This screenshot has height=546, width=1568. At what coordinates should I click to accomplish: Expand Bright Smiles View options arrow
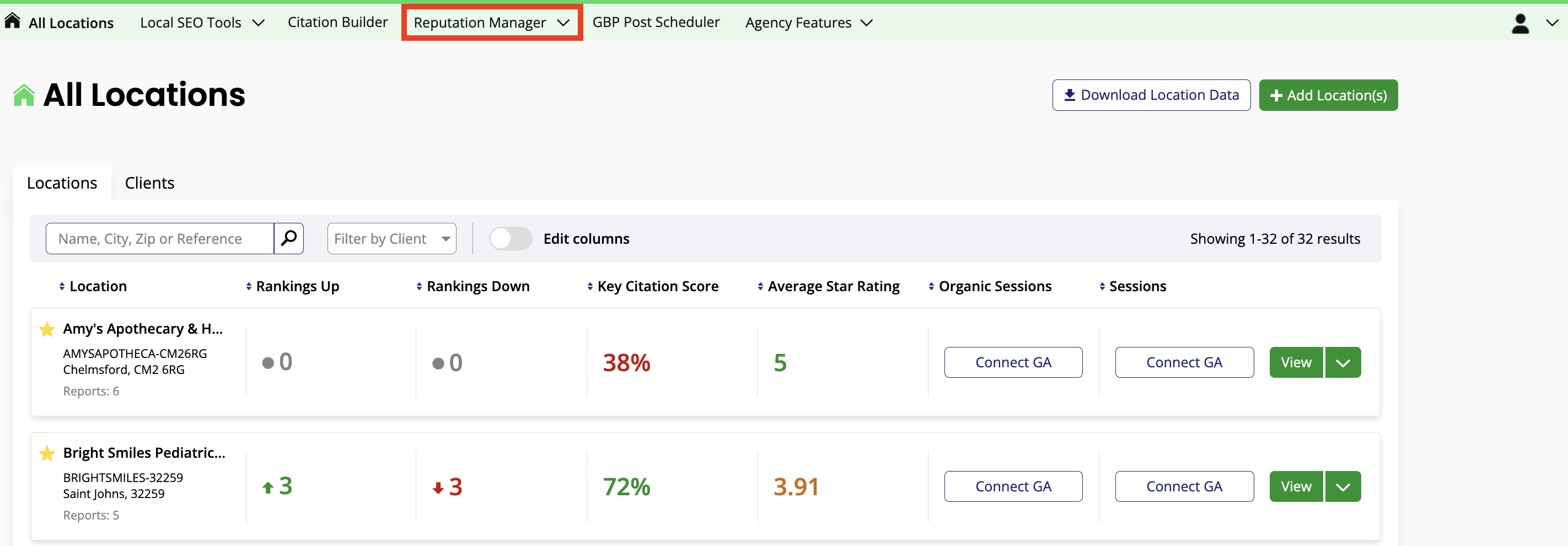(x=1343, y=487)
